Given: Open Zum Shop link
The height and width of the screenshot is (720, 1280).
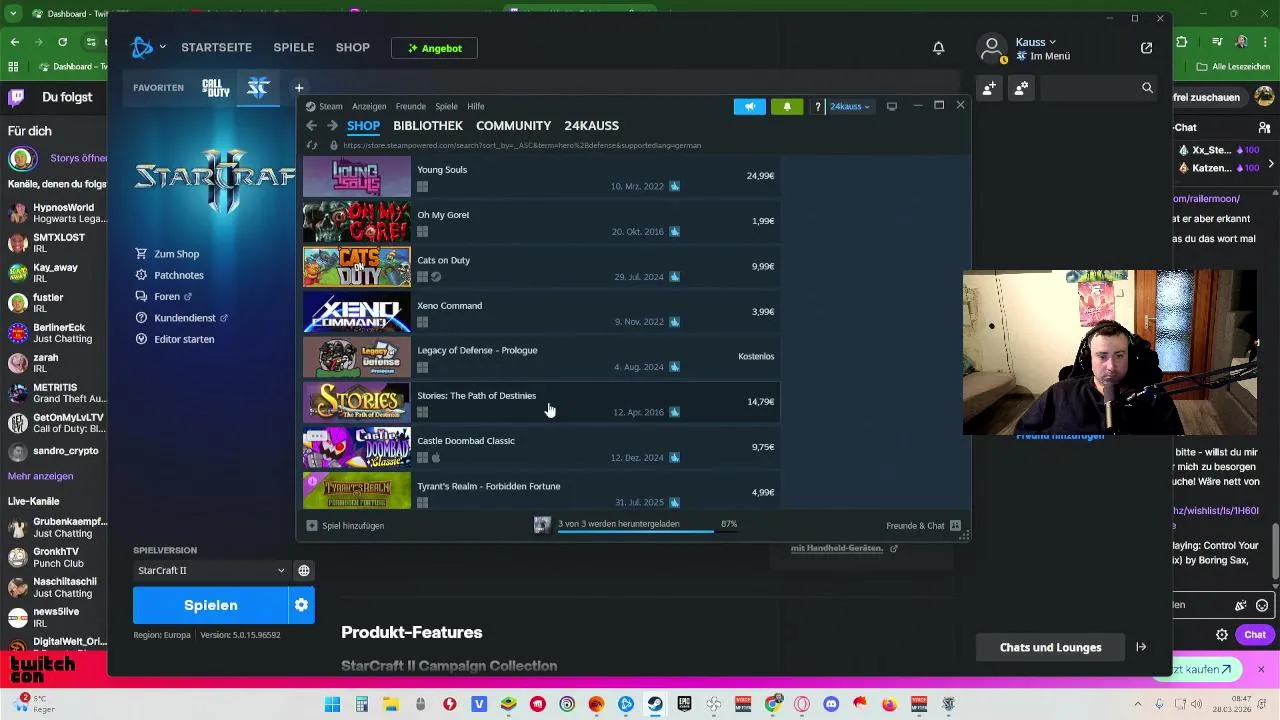Looking at the screenshot, I should (167, 254).
